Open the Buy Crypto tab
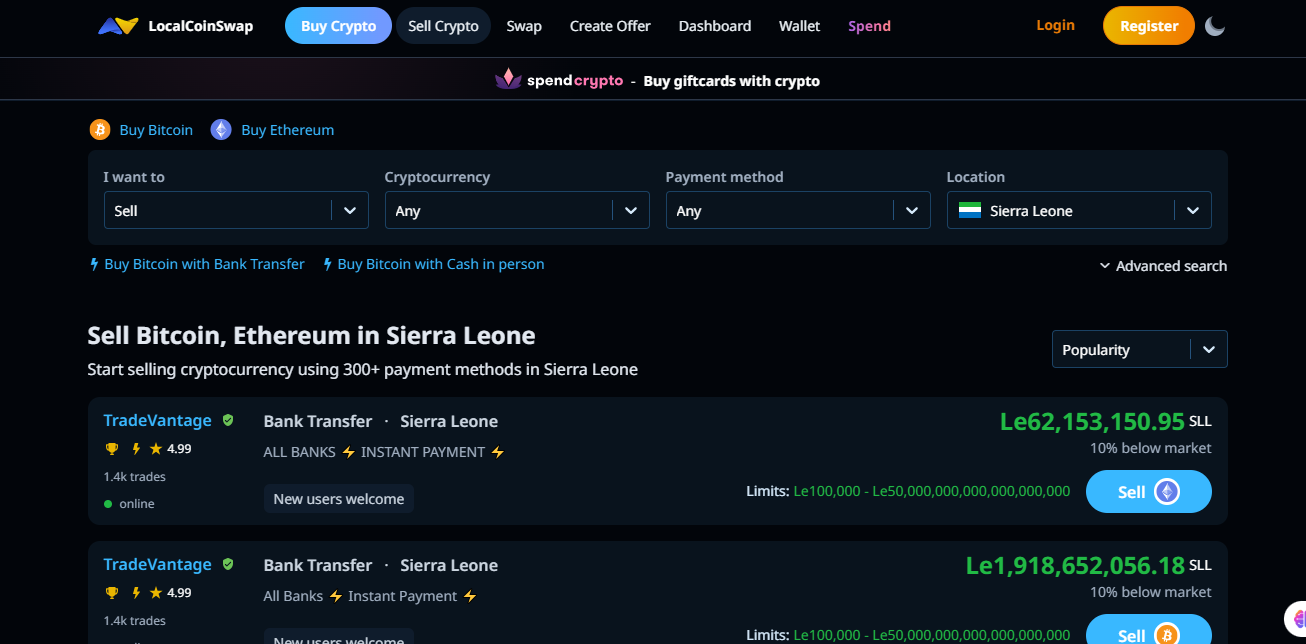 [338, 26]
